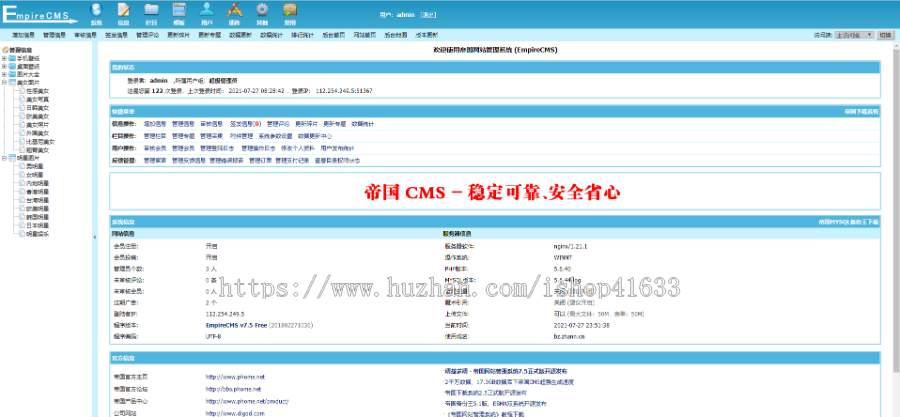Open 附件管理 in the quick menu
900x417 pixels.
pyautogui.click(x=241, y=136)
